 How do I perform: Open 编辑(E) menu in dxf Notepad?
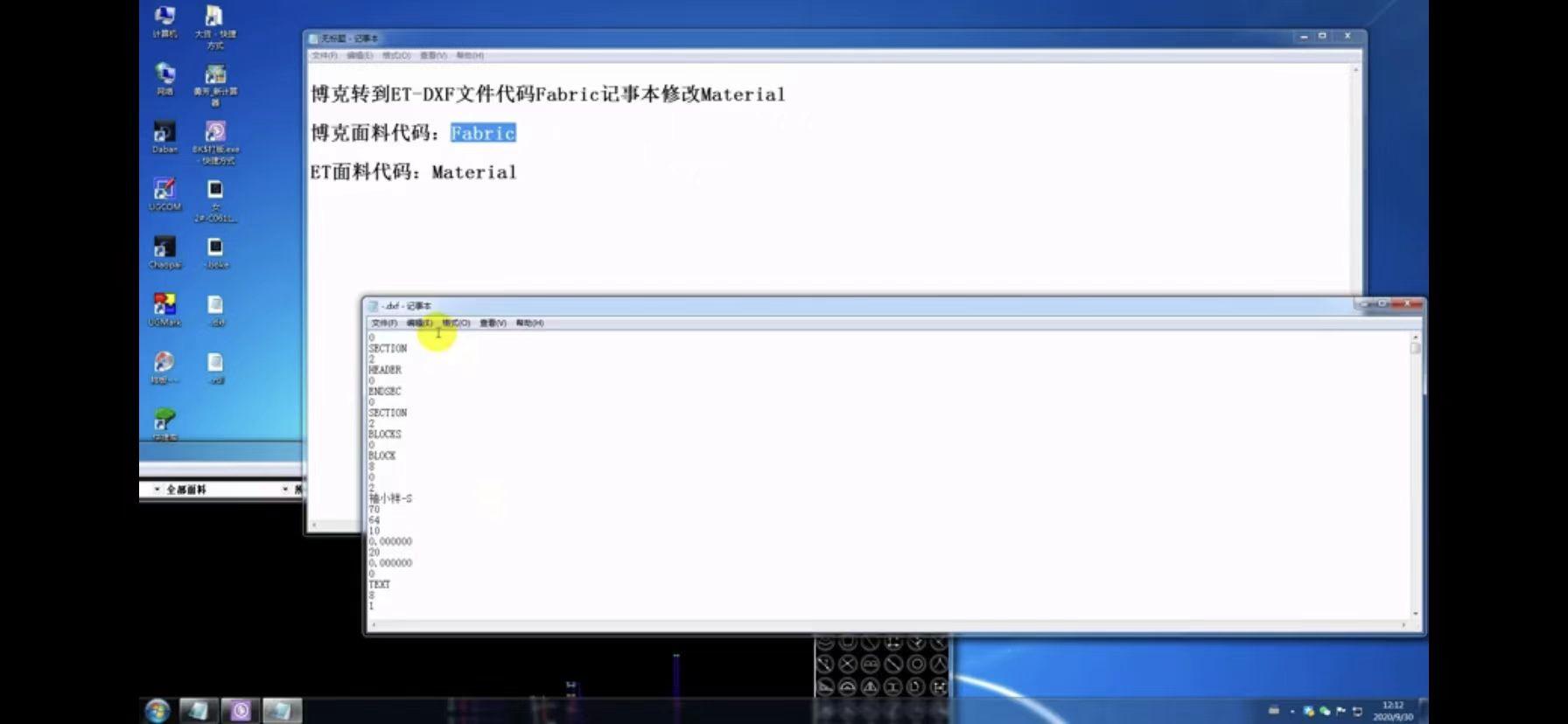tap(419, 323)
